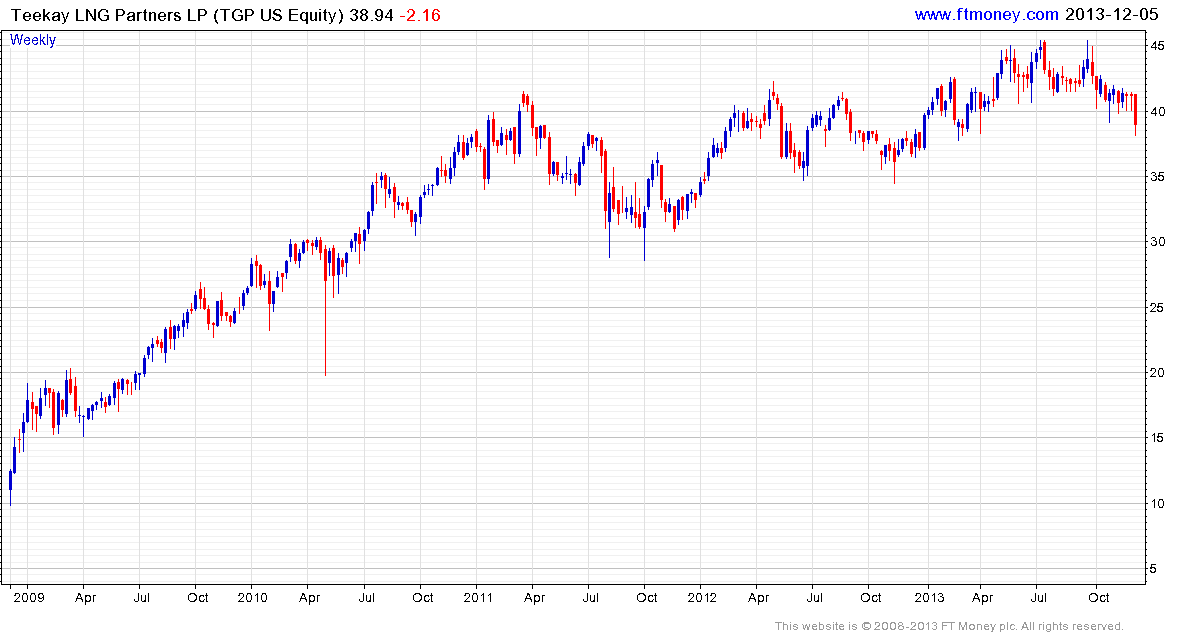Click the 2011 year label on time axis
This screenshot has height=640, width=1195.
(478, 597)
